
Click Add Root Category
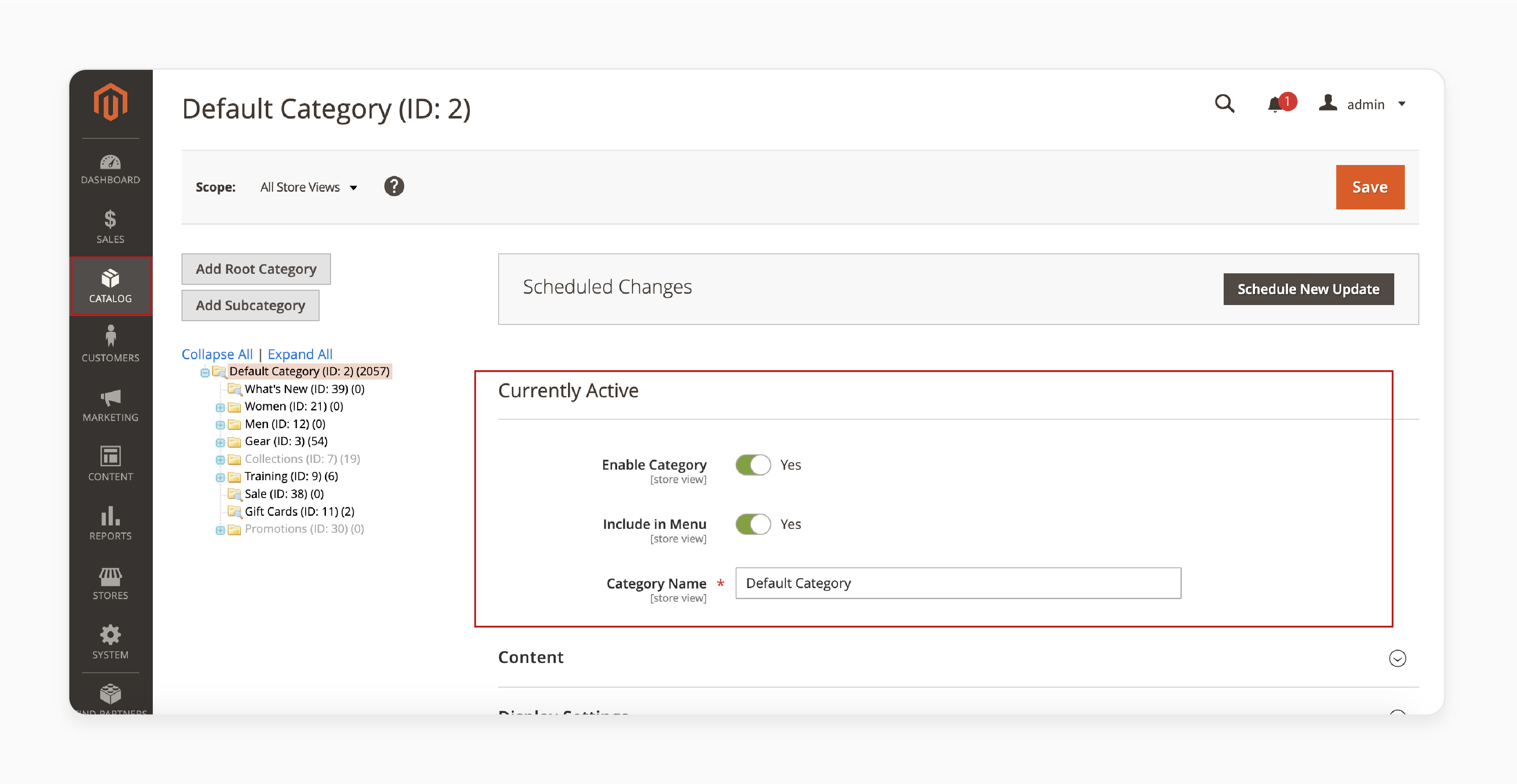pyautogui.click(x=256, y=269)
